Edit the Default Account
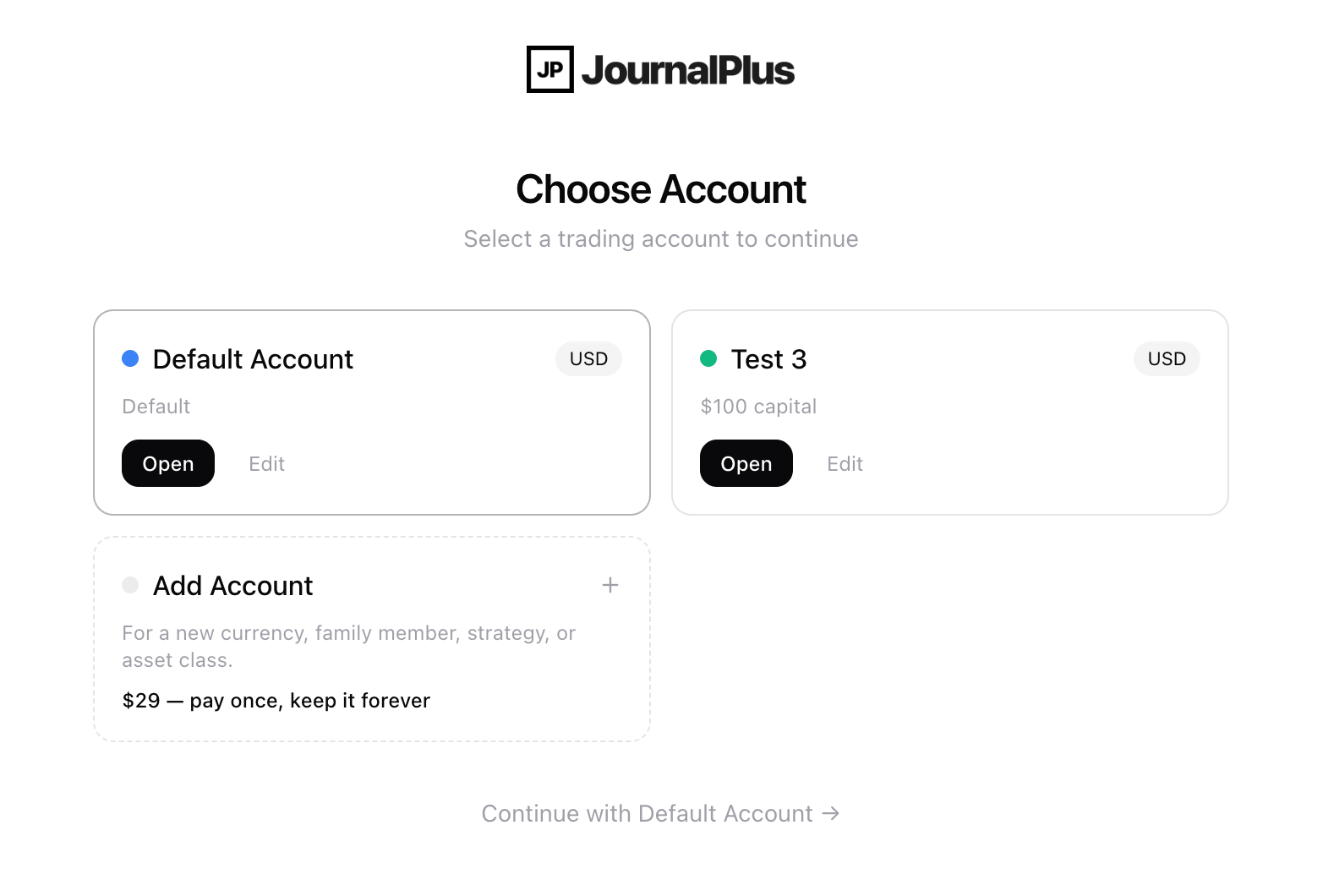The height and width of the screenshot is (896, 1334). tap(266, 464)
